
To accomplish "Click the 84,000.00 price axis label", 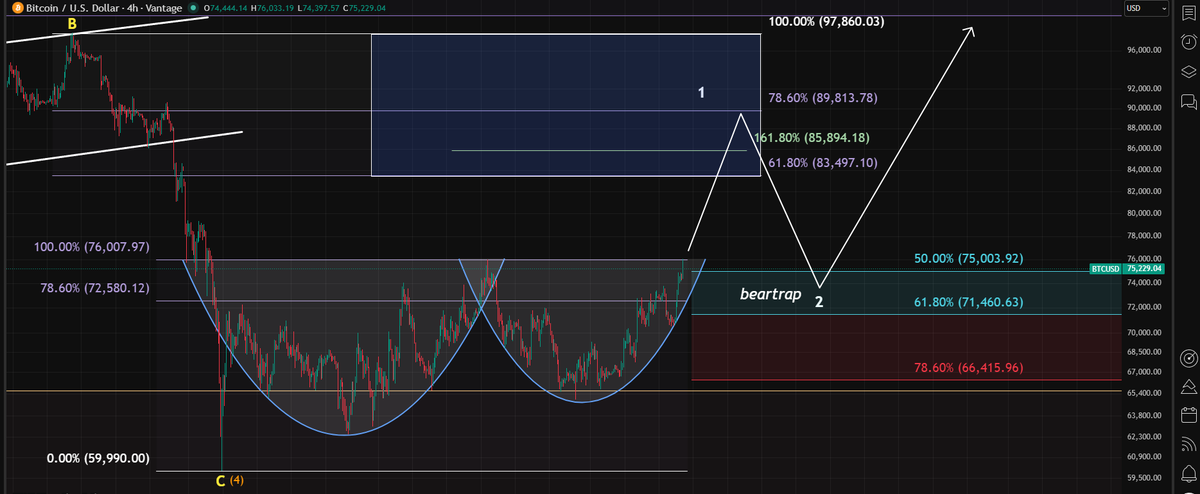I will coord(1142,169).
